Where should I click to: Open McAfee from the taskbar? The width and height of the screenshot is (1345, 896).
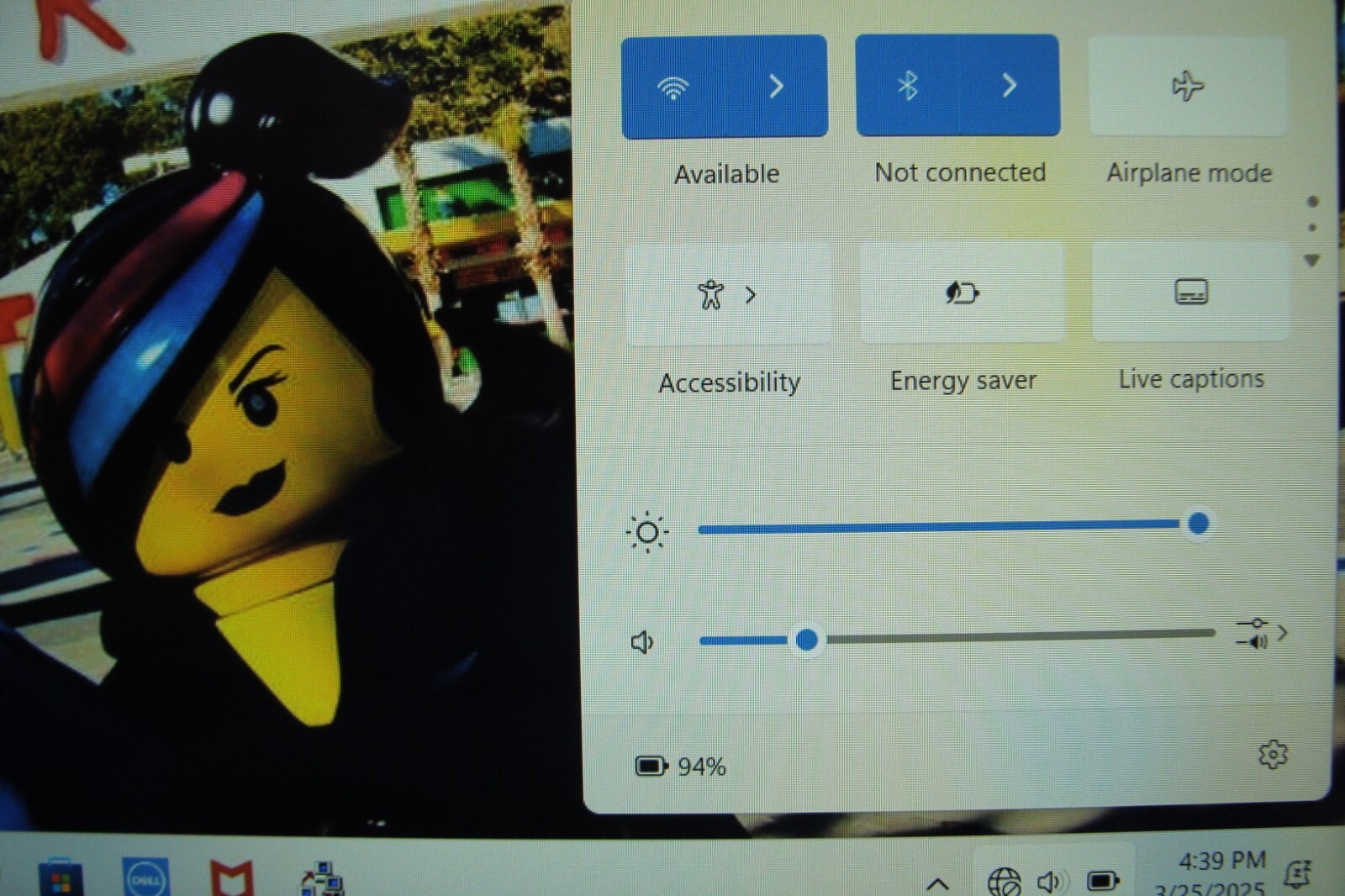[231, 879]
